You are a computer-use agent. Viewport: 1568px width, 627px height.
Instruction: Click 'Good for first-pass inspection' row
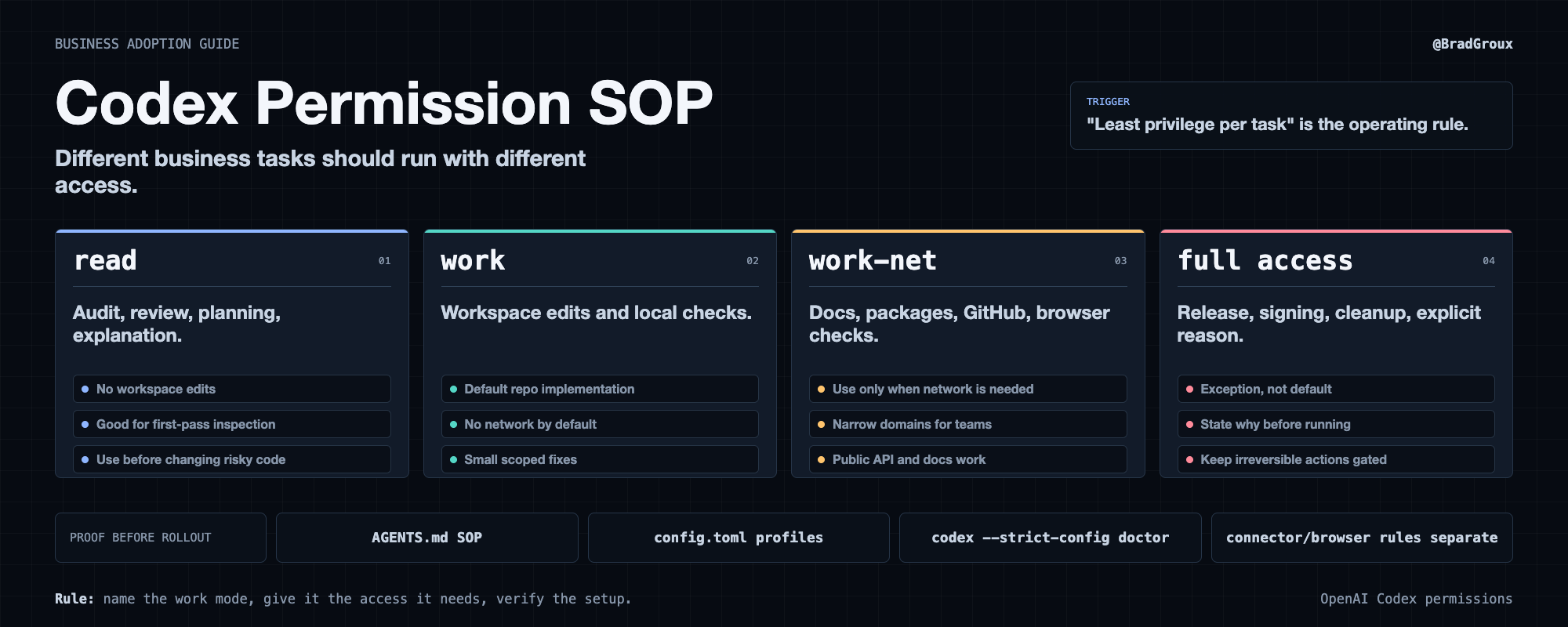pyautogui.click(x=232, y=424)
